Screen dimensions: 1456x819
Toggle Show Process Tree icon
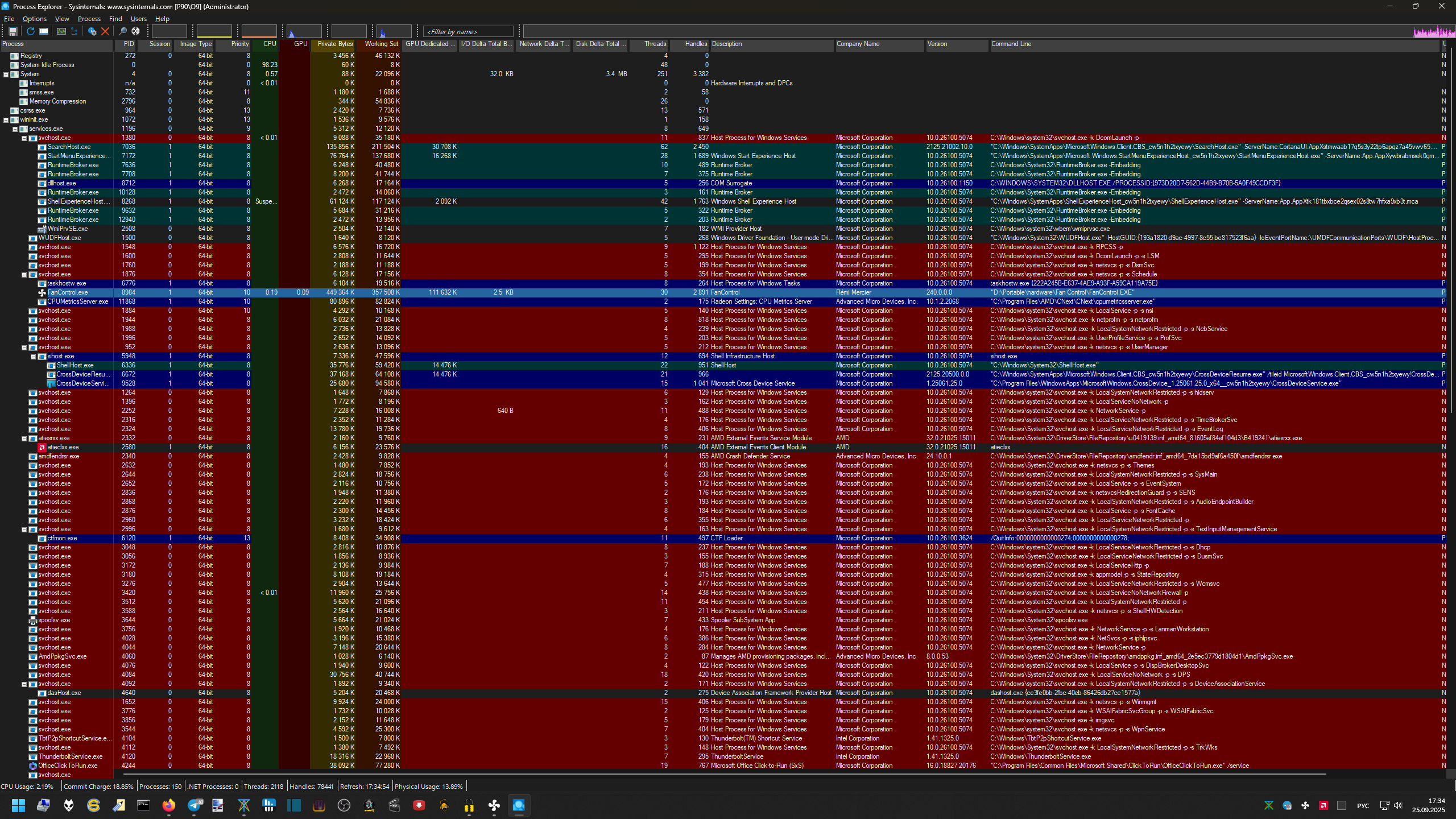pos(74,31)
